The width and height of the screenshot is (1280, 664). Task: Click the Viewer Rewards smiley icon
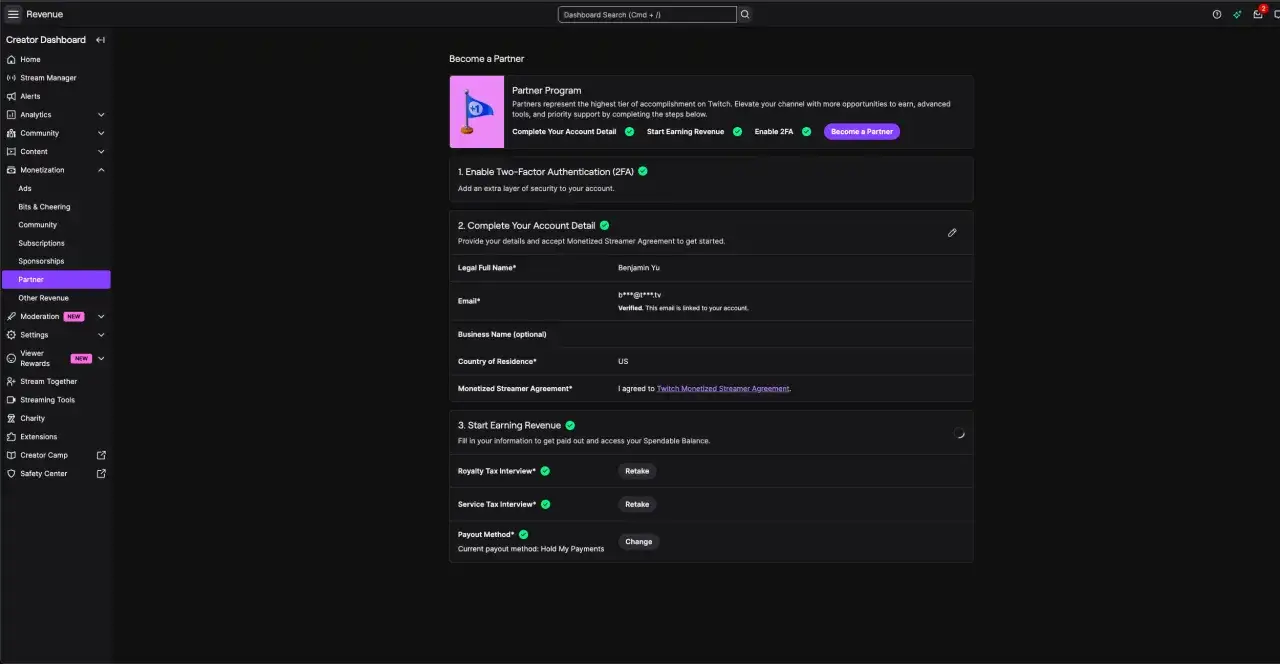tap(11, 358)
